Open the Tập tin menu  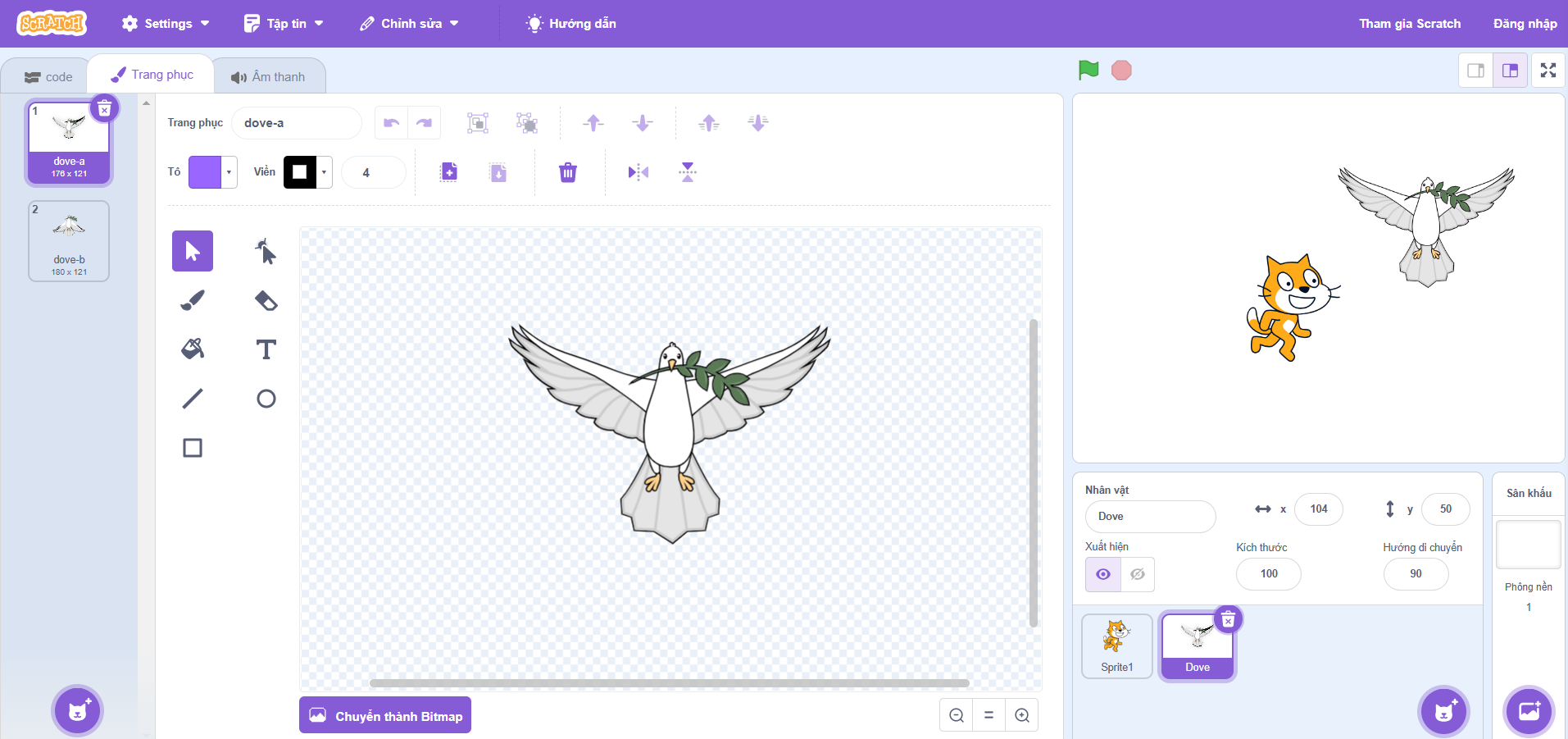click(x=284, y=24)
